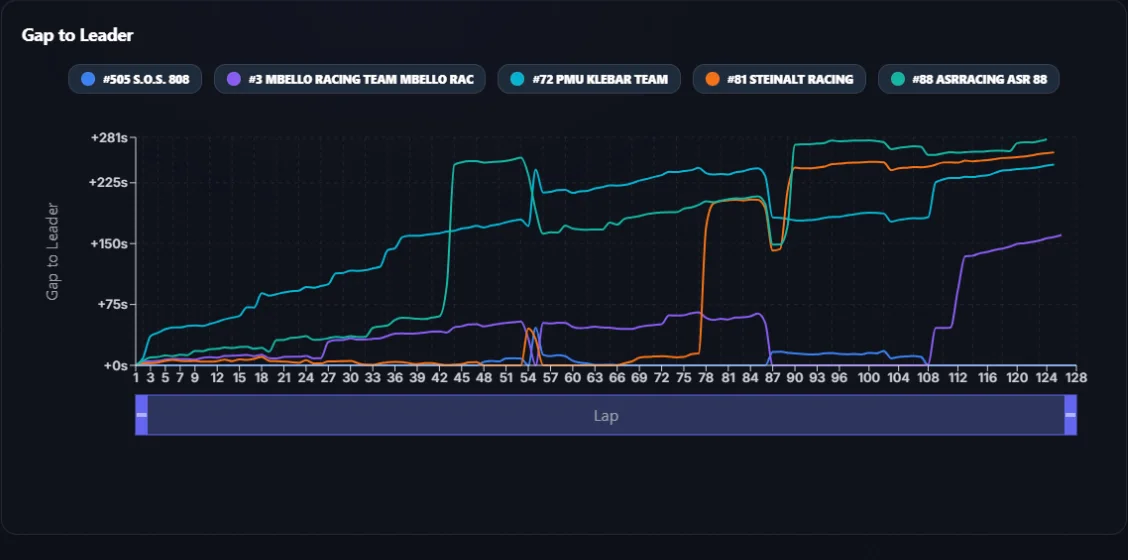Hide the #88 ASRRACING ASR 88 line

click(x=968, y=79)
